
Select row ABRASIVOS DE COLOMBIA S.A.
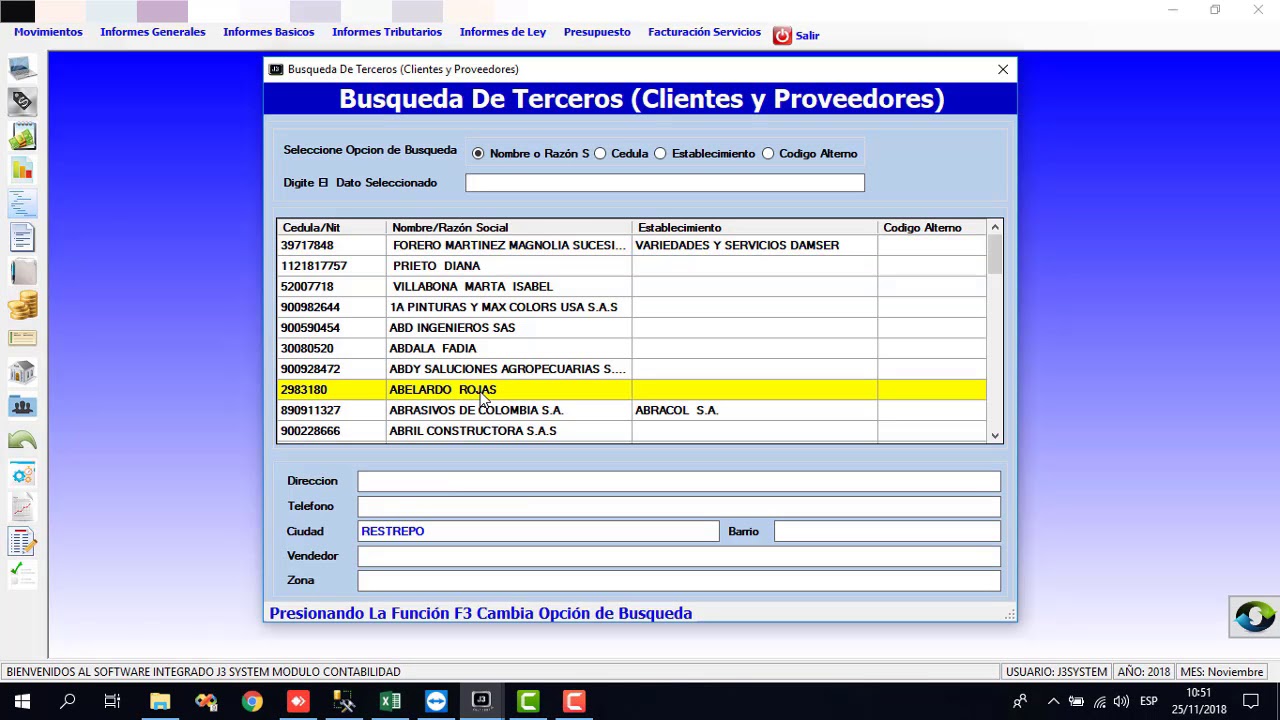(x=632, y=410)
